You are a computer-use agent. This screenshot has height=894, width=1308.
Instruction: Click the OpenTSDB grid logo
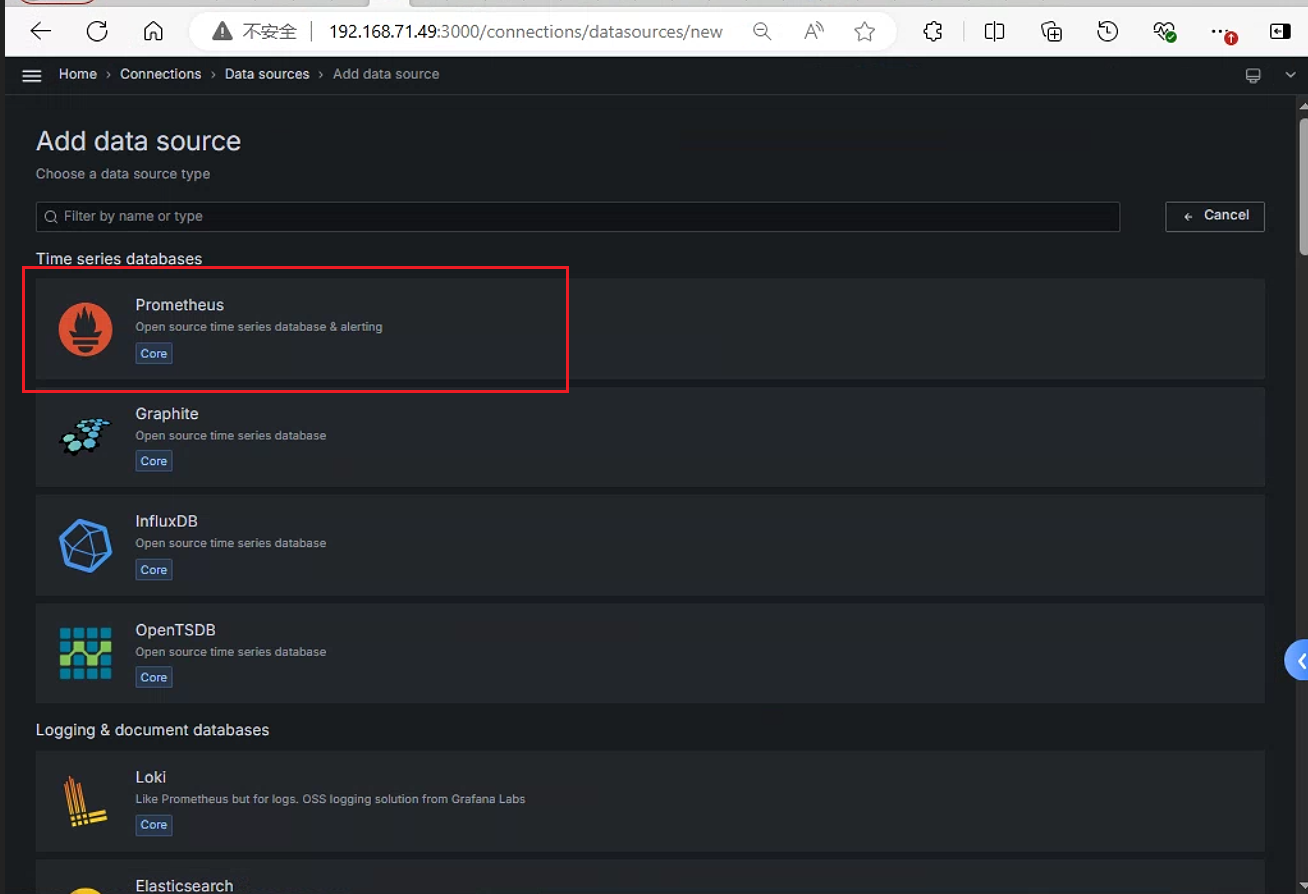(85, 653)
